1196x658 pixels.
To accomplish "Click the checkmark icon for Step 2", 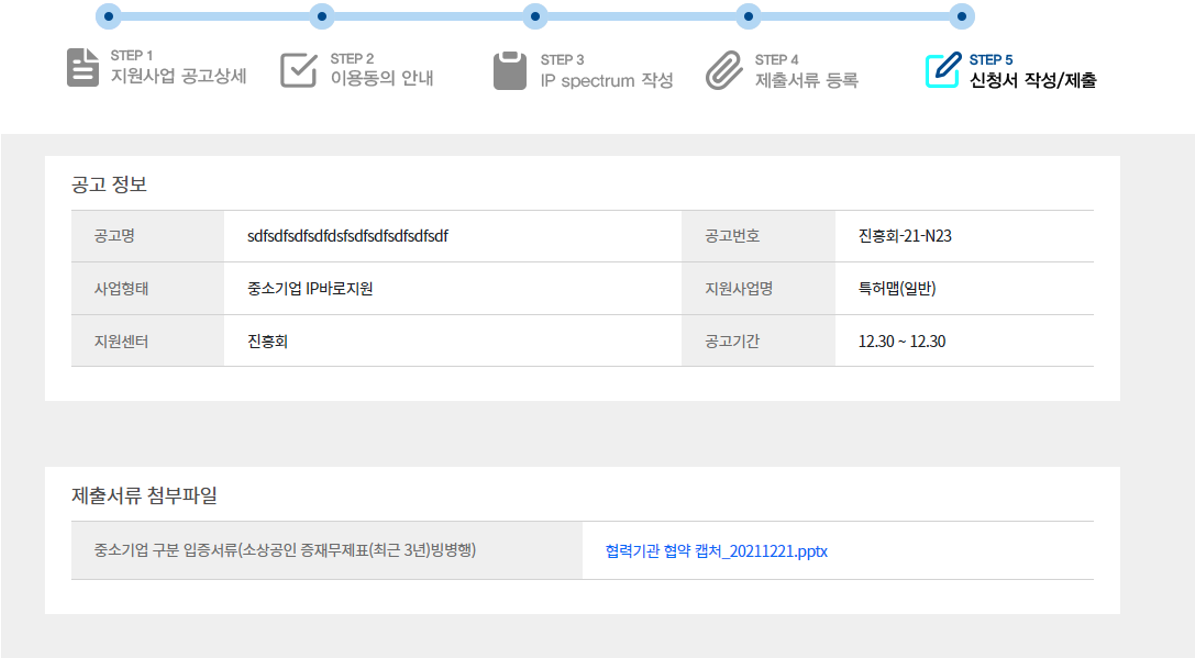I will click(x=298, y=69).
